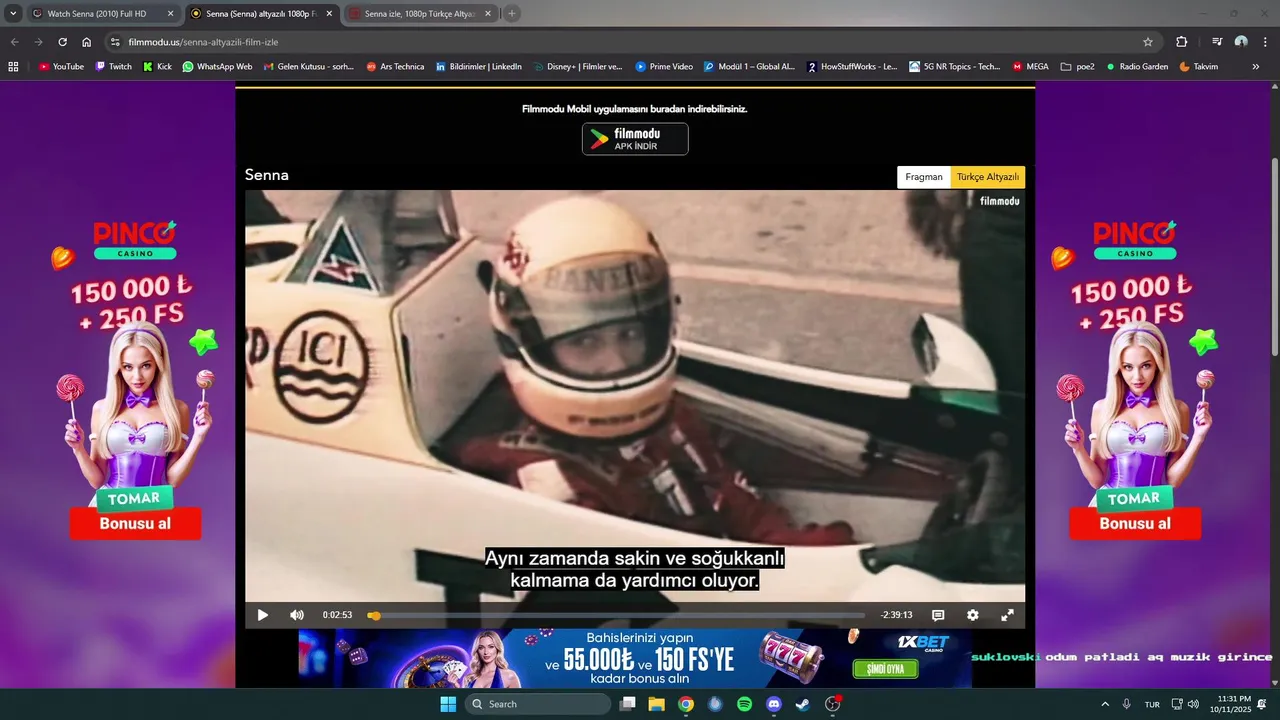Open Prime Video bookmark

coord(664,67)
